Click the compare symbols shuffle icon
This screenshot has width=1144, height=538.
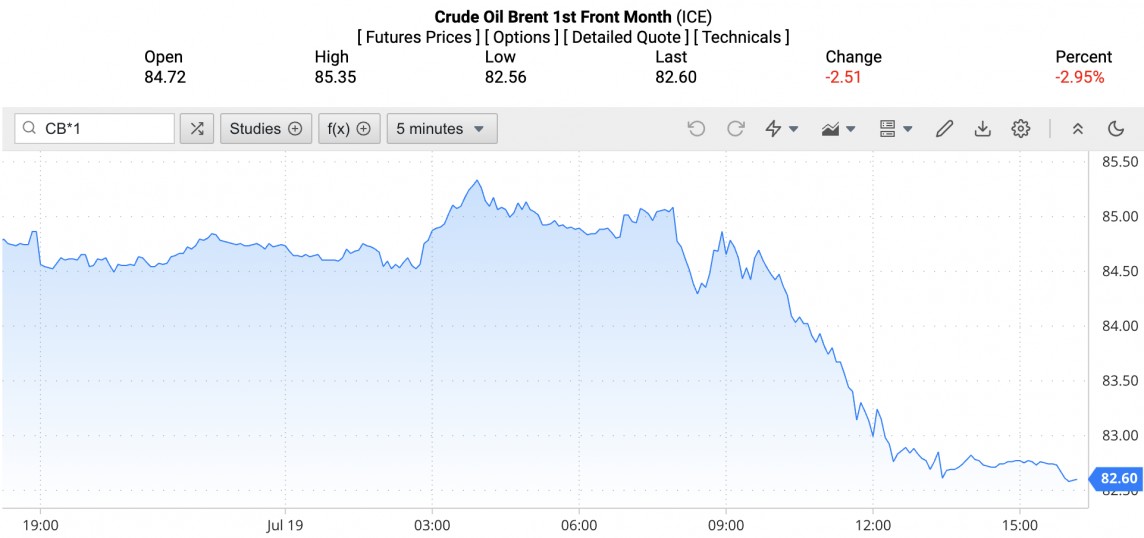click(x=197, y=129)
